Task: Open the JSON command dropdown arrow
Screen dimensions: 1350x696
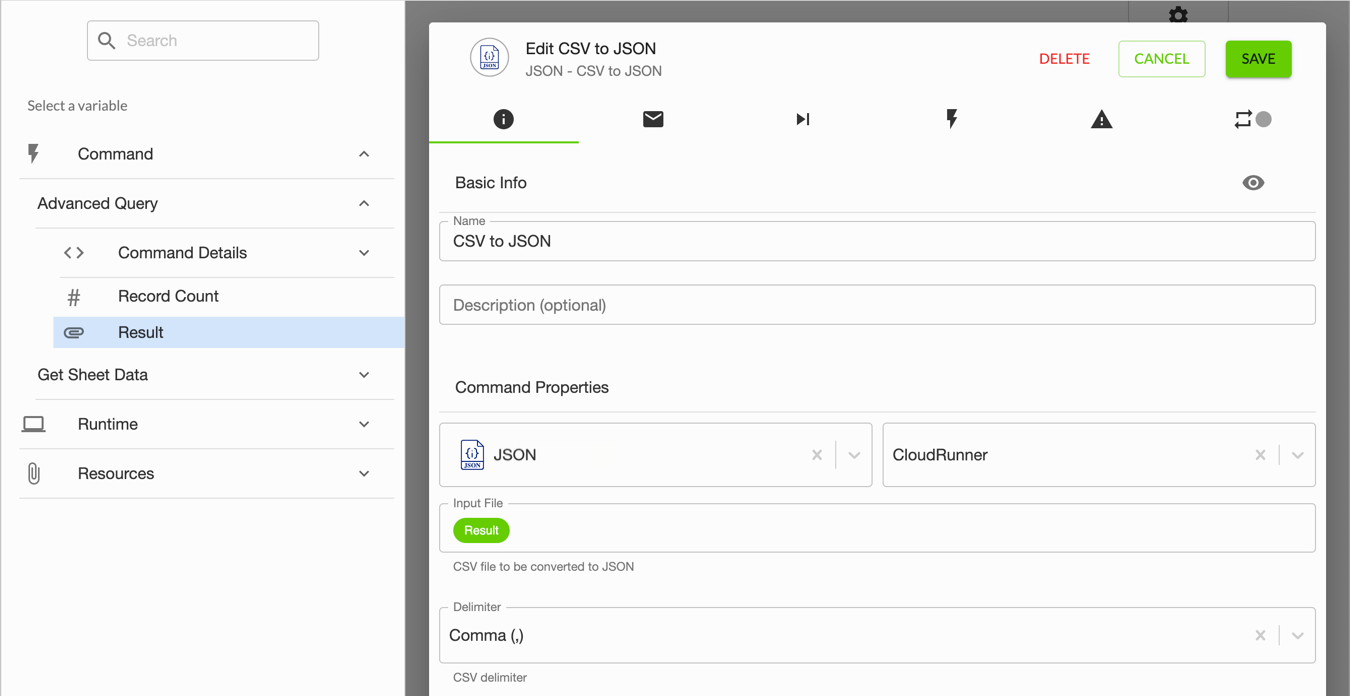Action: [854, 455]
